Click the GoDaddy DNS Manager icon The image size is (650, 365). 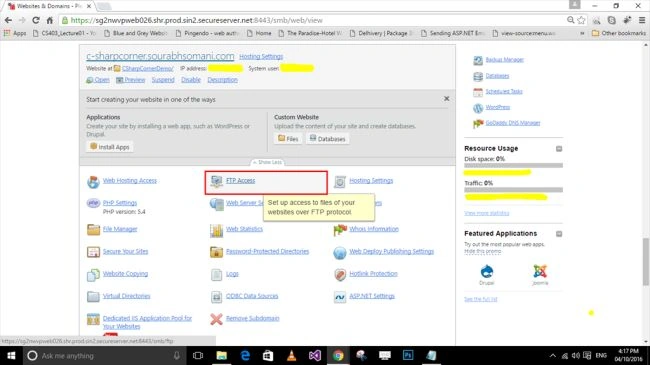[478, 124]
